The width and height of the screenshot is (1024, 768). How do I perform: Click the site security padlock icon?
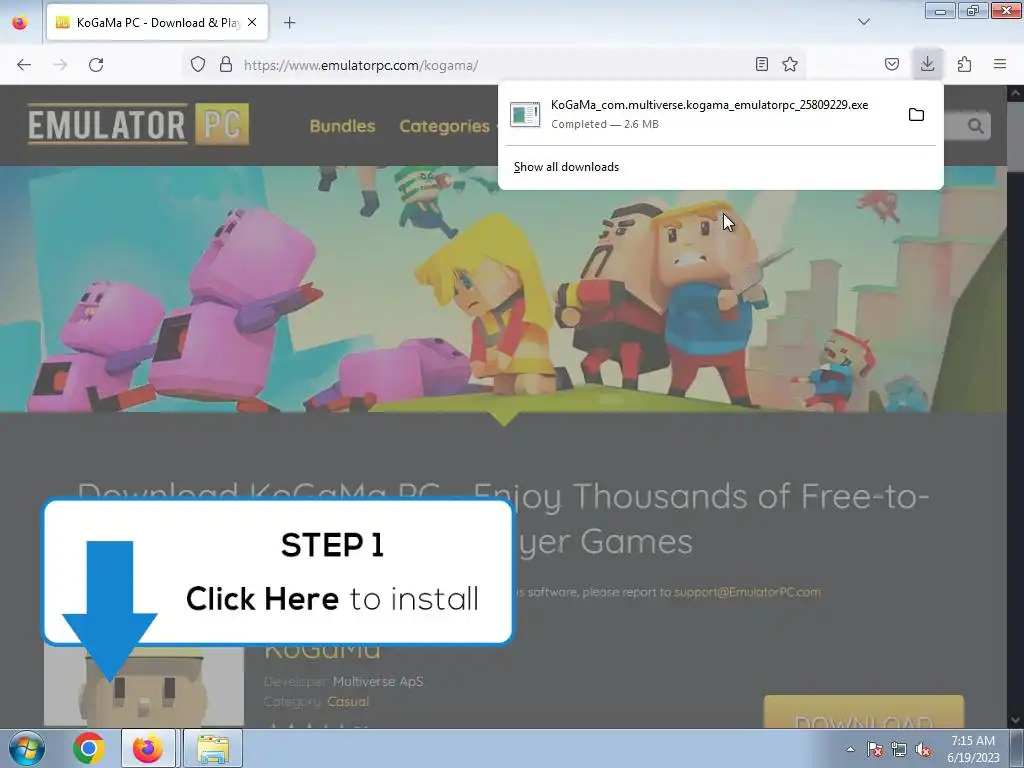pyautogui.click(x=226, y=65)
